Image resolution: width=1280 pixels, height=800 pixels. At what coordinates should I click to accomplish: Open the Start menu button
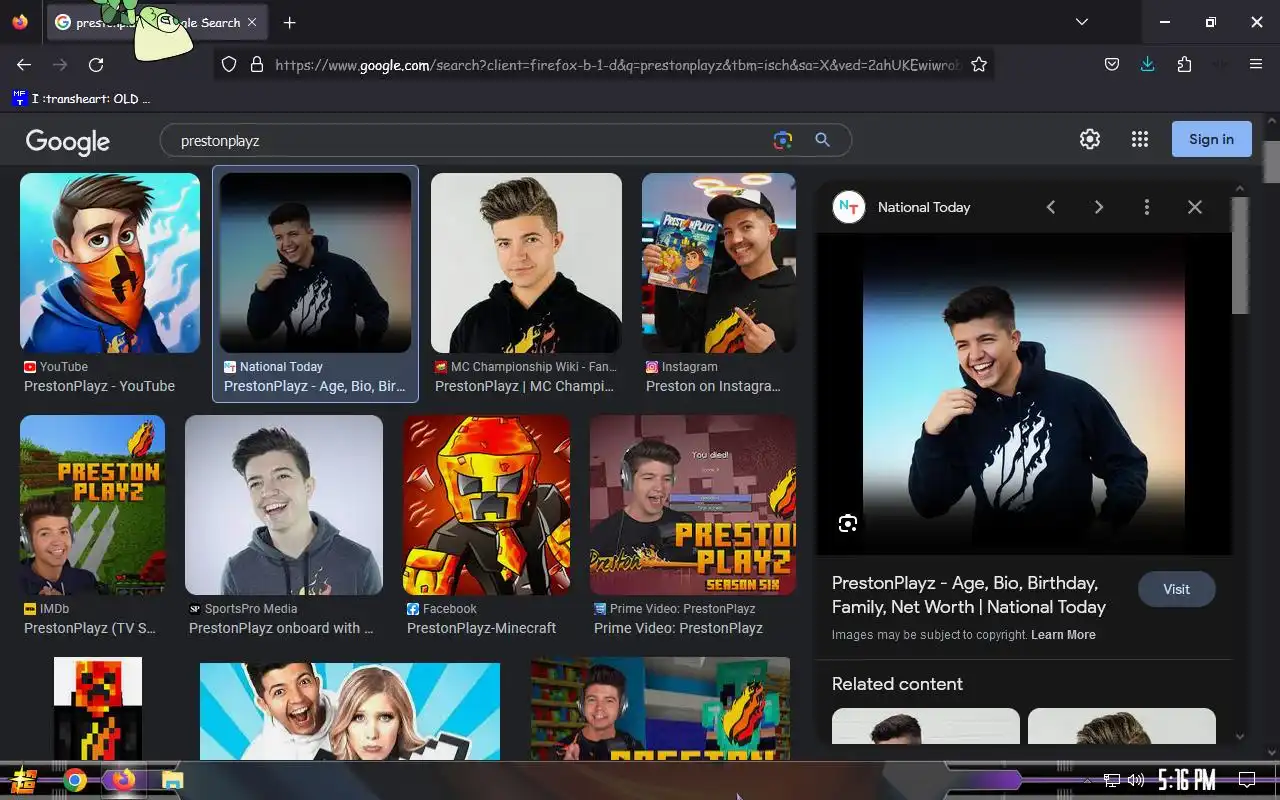[x=23, y=780]
